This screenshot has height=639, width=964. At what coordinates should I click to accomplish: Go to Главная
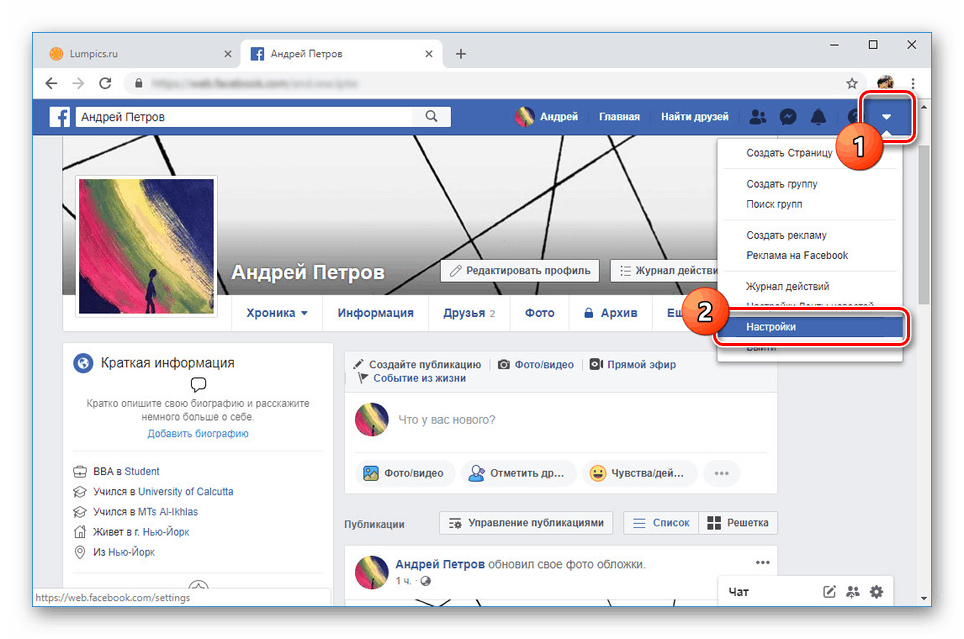pos(619,117)
